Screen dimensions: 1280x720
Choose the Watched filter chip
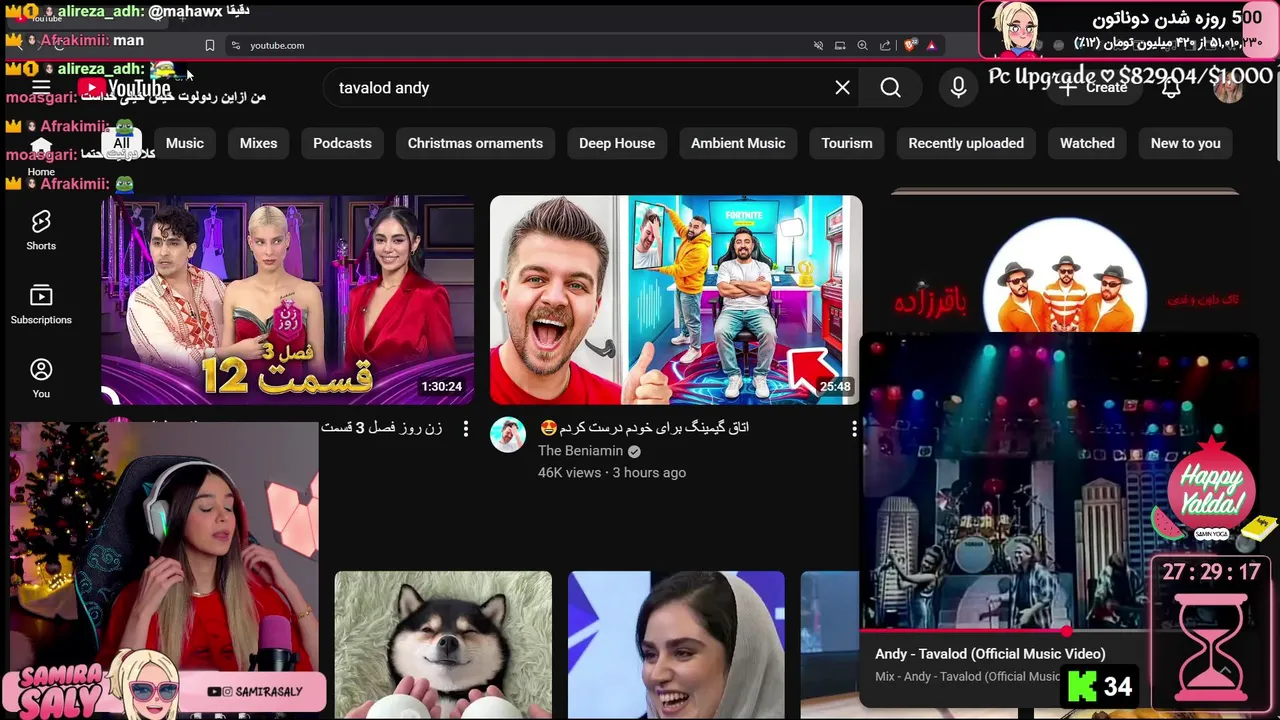[1087, 143]
